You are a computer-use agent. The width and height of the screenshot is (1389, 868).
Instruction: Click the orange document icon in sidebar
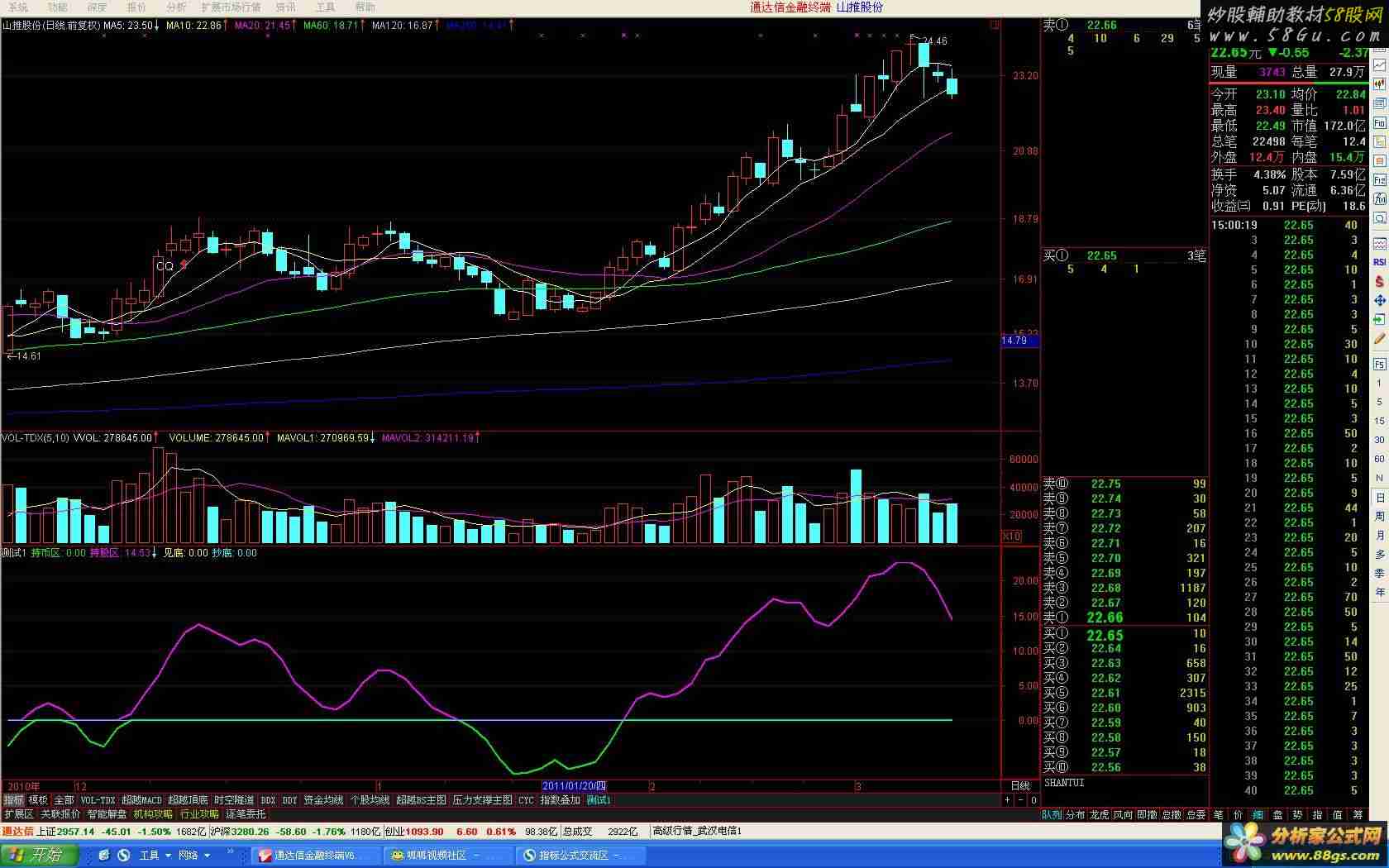click(x=1379, y=160)
